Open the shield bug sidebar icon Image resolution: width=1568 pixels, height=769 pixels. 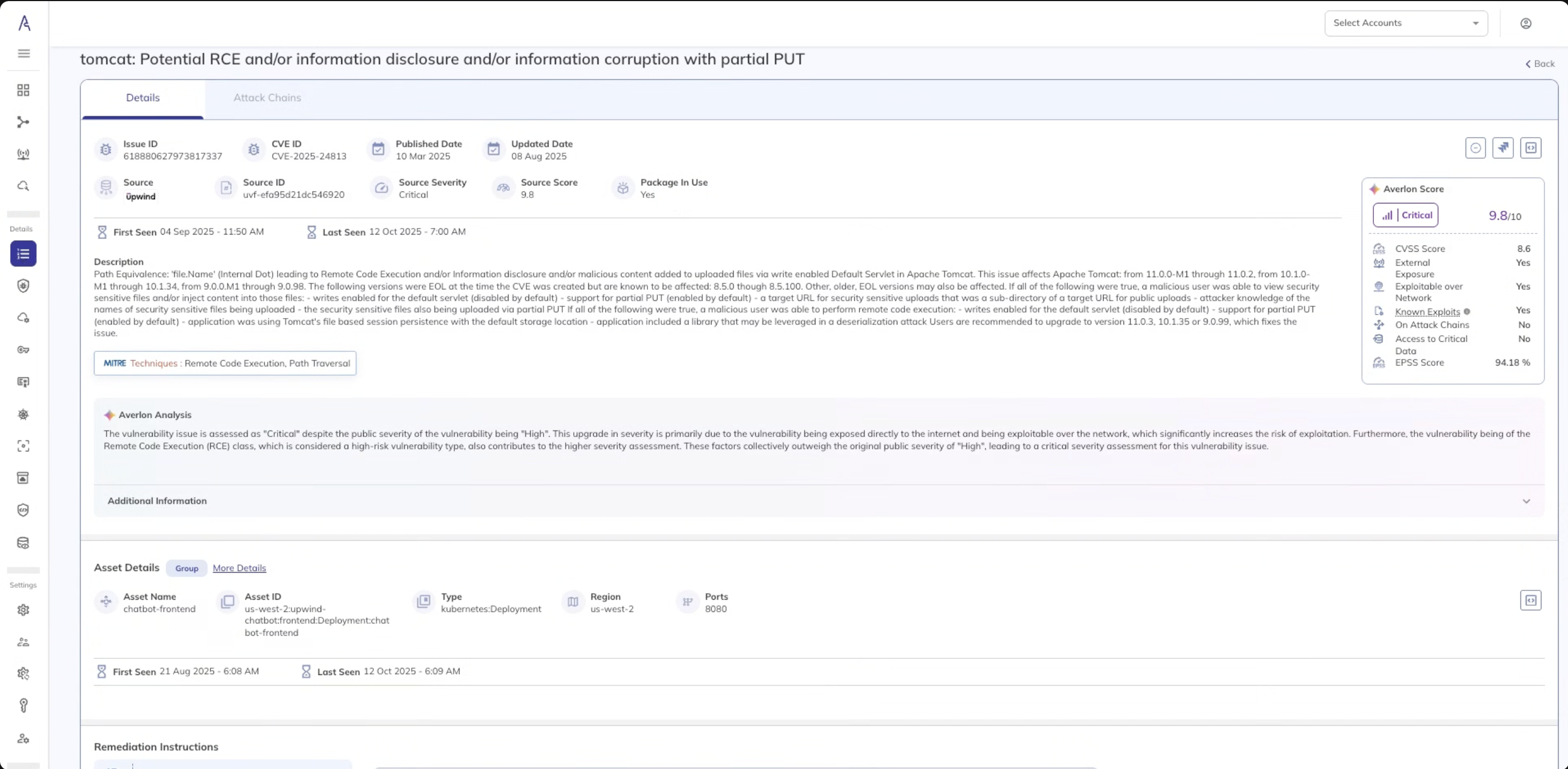[23, 285]
